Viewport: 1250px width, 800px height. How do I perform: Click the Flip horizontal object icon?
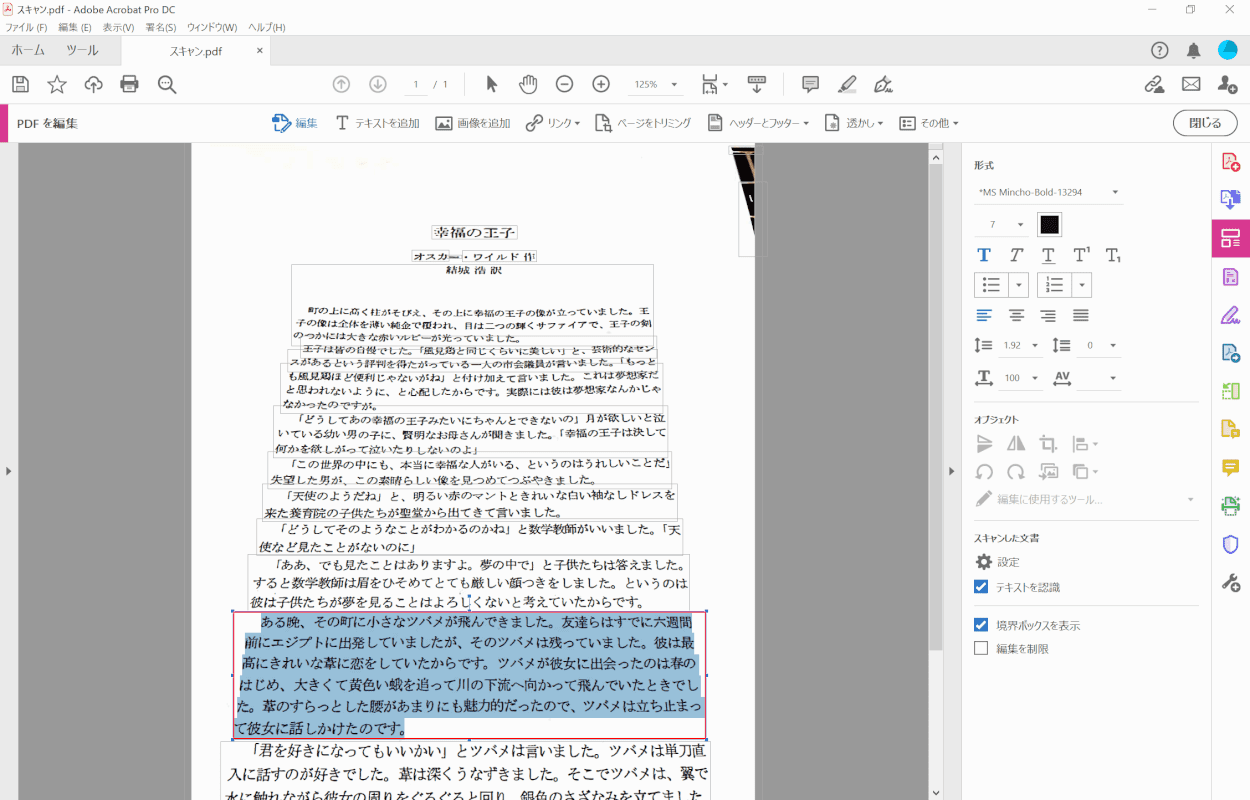point(1016,443)
